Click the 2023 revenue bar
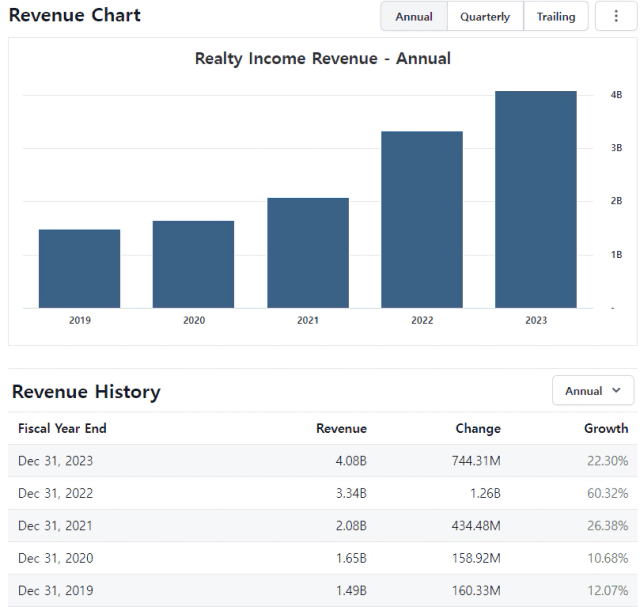640x607 pixels. [536, 199]
